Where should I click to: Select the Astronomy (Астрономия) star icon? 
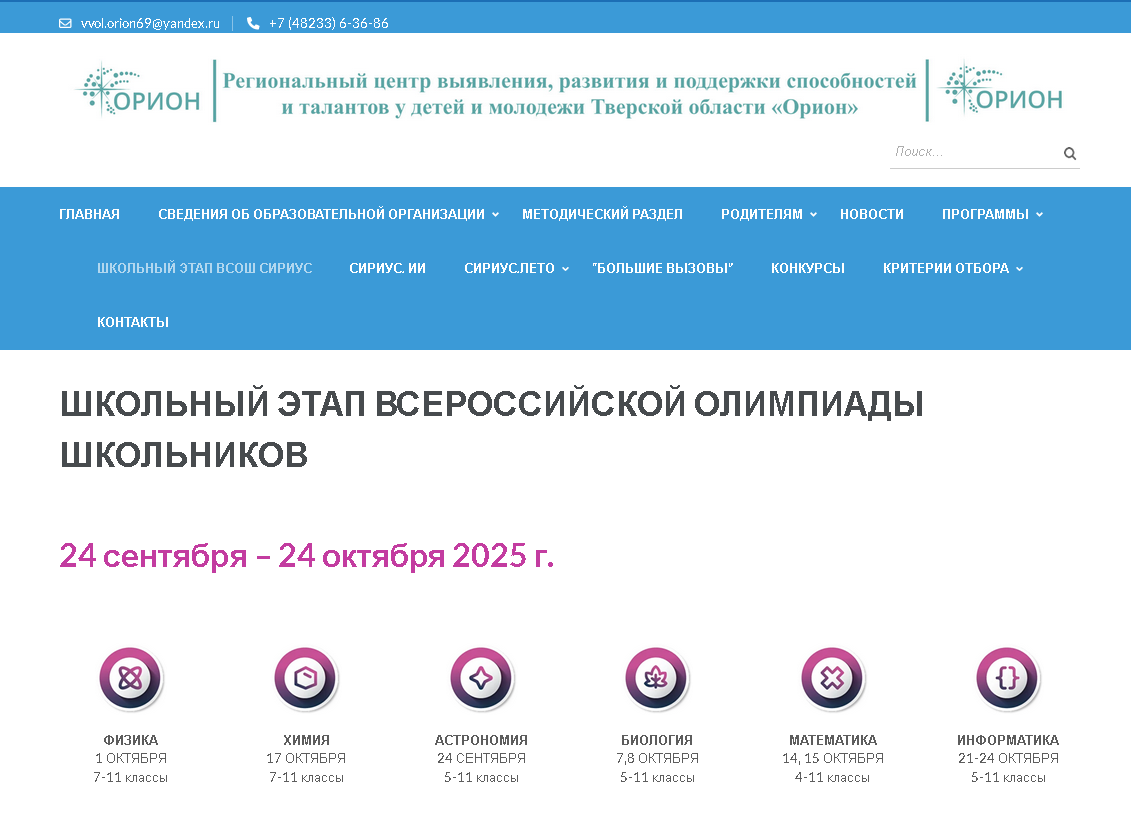point(481,680)
